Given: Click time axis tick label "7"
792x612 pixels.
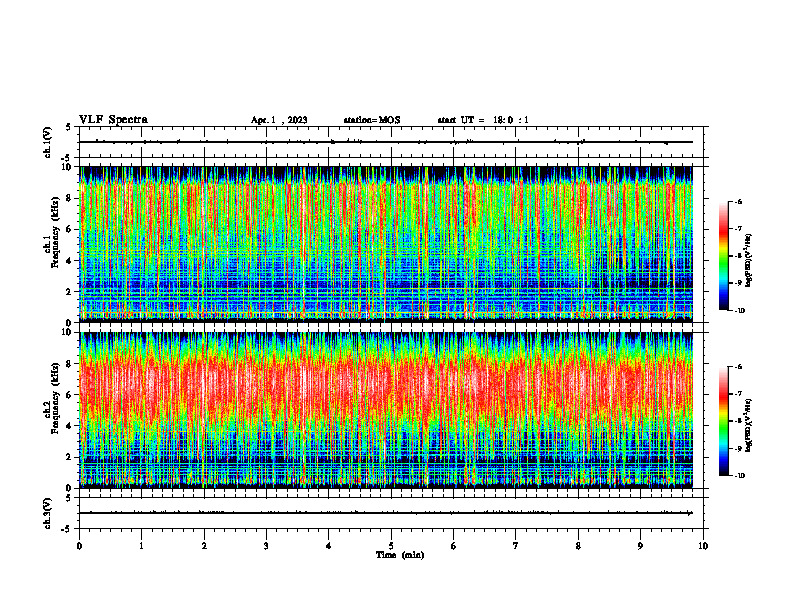Looking at the screenshot, I should pyautogui.click(x=516, y=546).
